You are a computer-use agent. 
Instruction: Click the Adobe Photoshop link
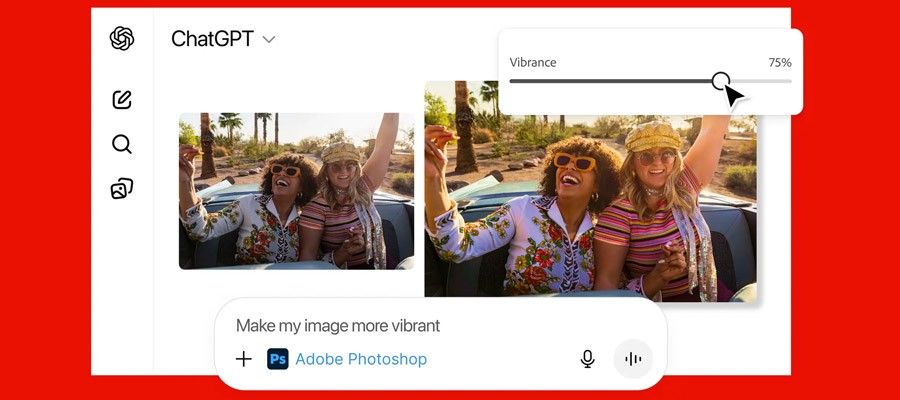pos(361,359)
